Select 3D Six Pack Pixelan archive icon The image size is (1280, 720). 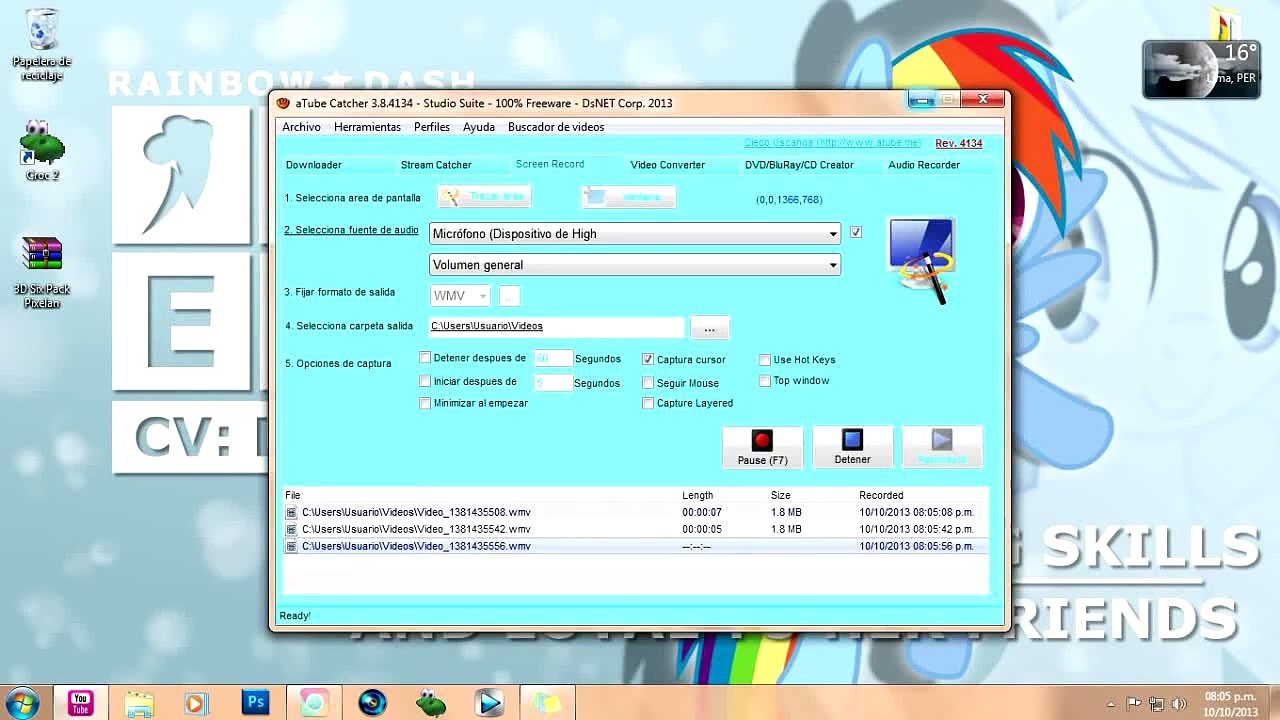tap(42, 272)
